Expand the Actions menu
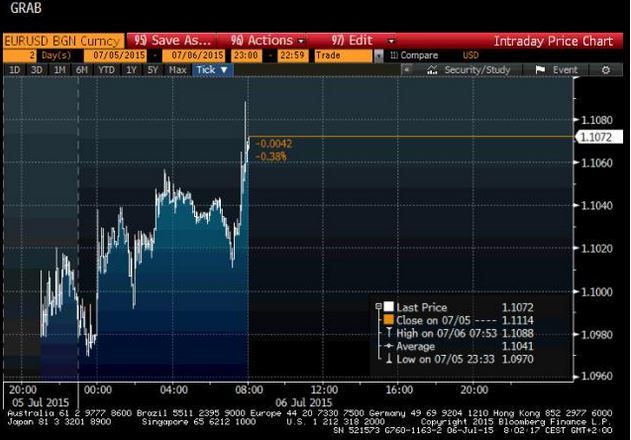Screen dimensions: 631x440 click(x=267, y=41)
